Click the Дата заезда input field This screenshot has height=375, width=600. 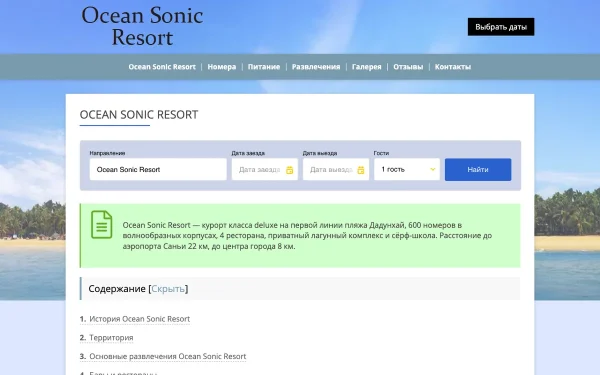pyautogui.click(x=264, y=169)
